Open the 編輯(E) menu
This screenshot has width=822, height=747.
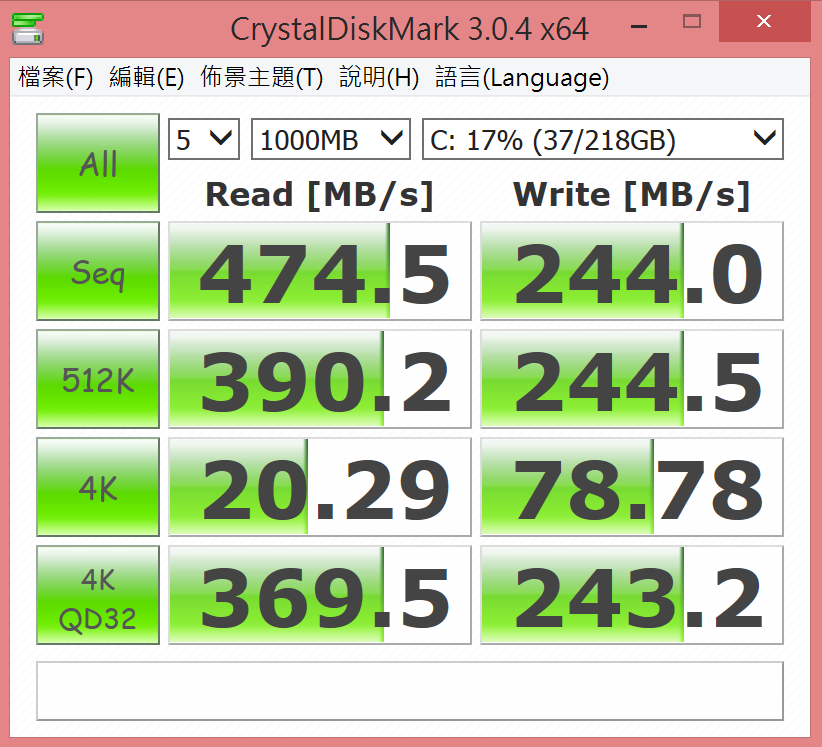point(146,78)
